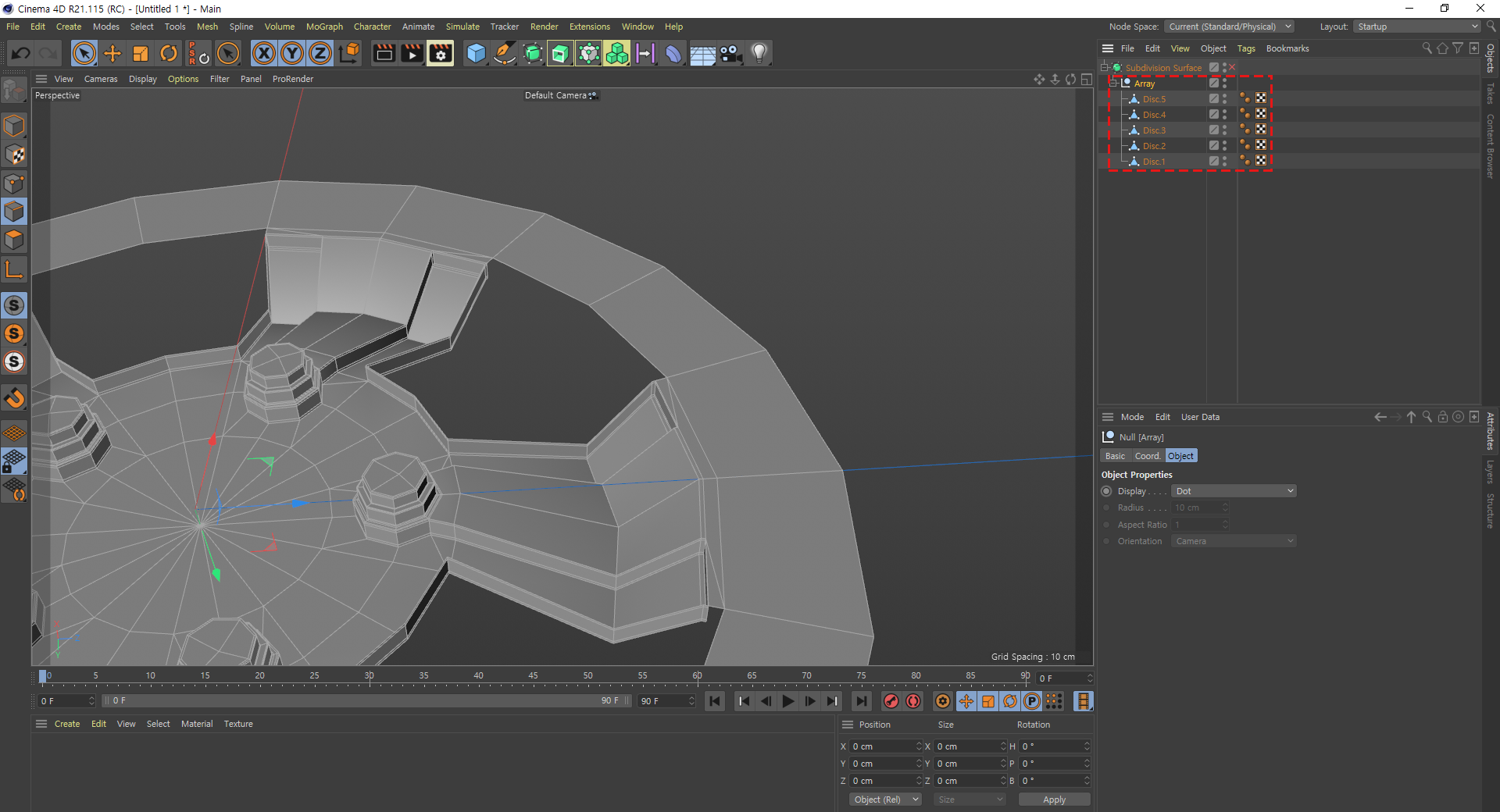This screenshot has width=1500, height=812.
Task: Toggle the Z axis lock
Action: coord(320,54)
